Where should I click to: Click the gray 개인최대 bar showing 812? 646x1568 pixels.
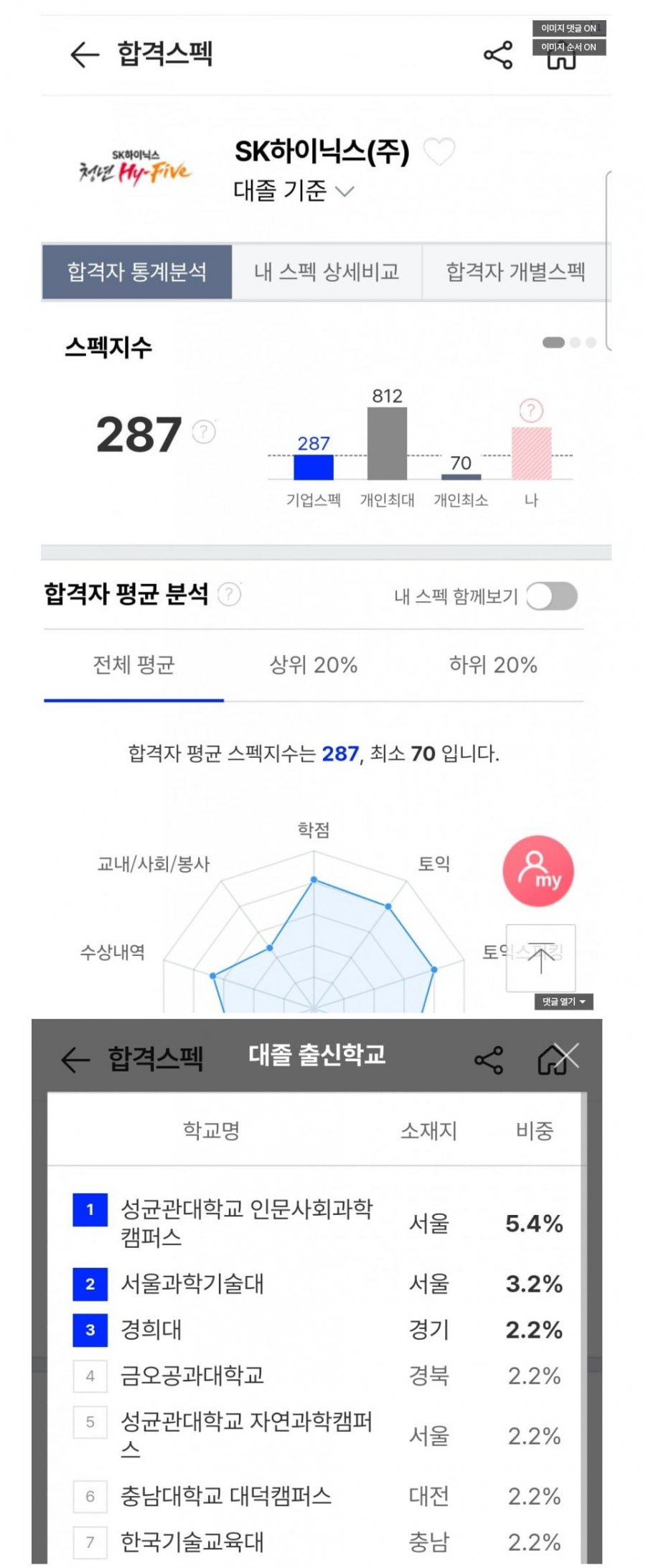coord(387,443)
